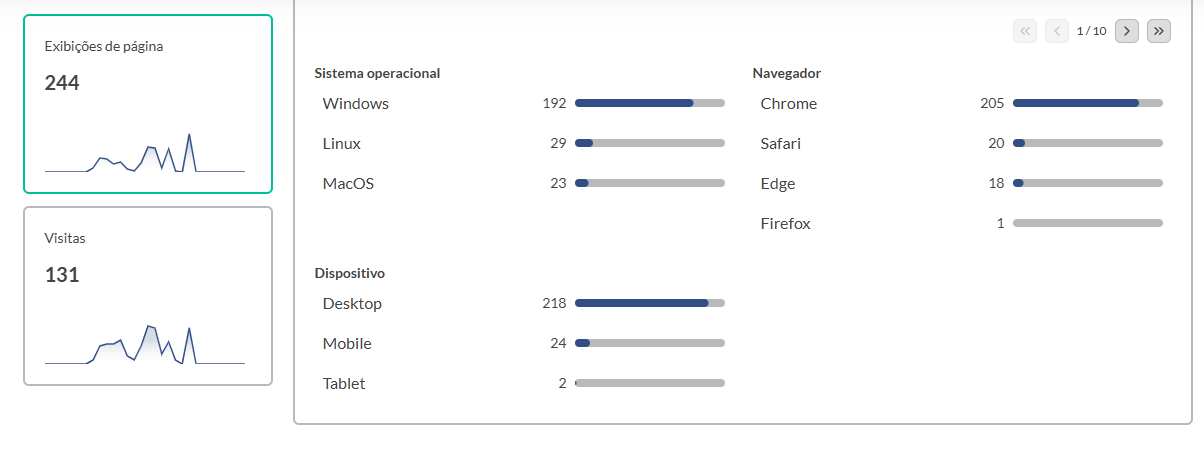Go to the next page arrow
The width and height of the screenshot is (1204, 453).
click(1127, 31)
